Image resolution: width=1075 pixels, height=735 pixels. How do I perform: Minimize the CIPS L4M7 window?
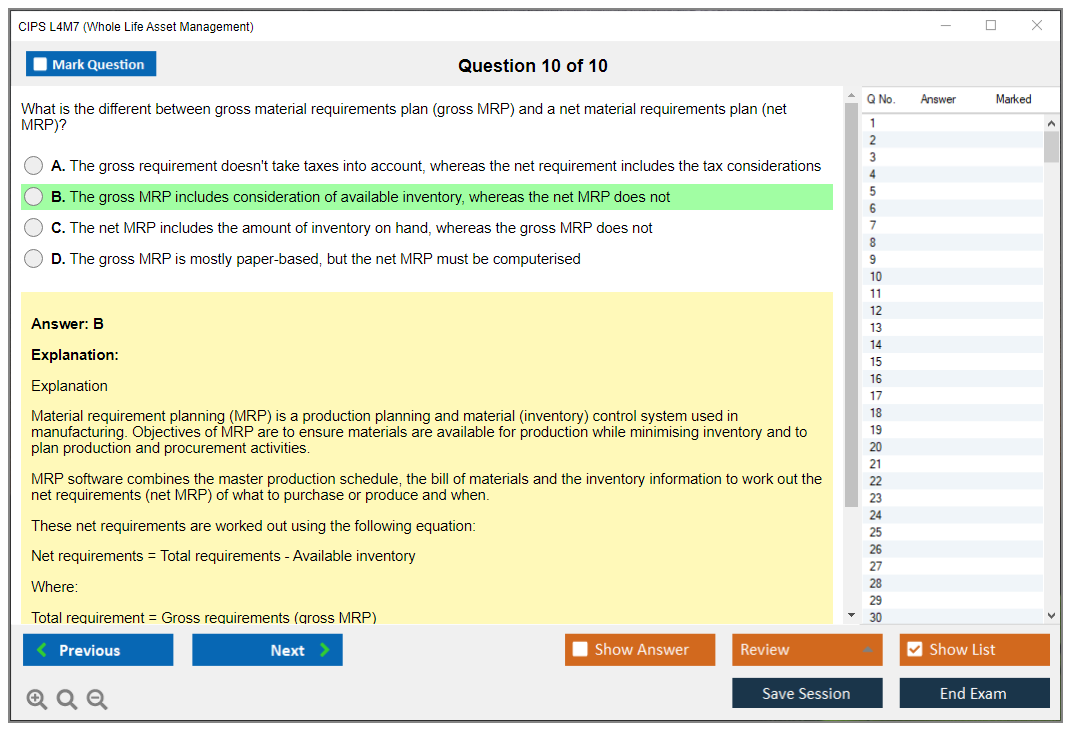pos(945,26)
